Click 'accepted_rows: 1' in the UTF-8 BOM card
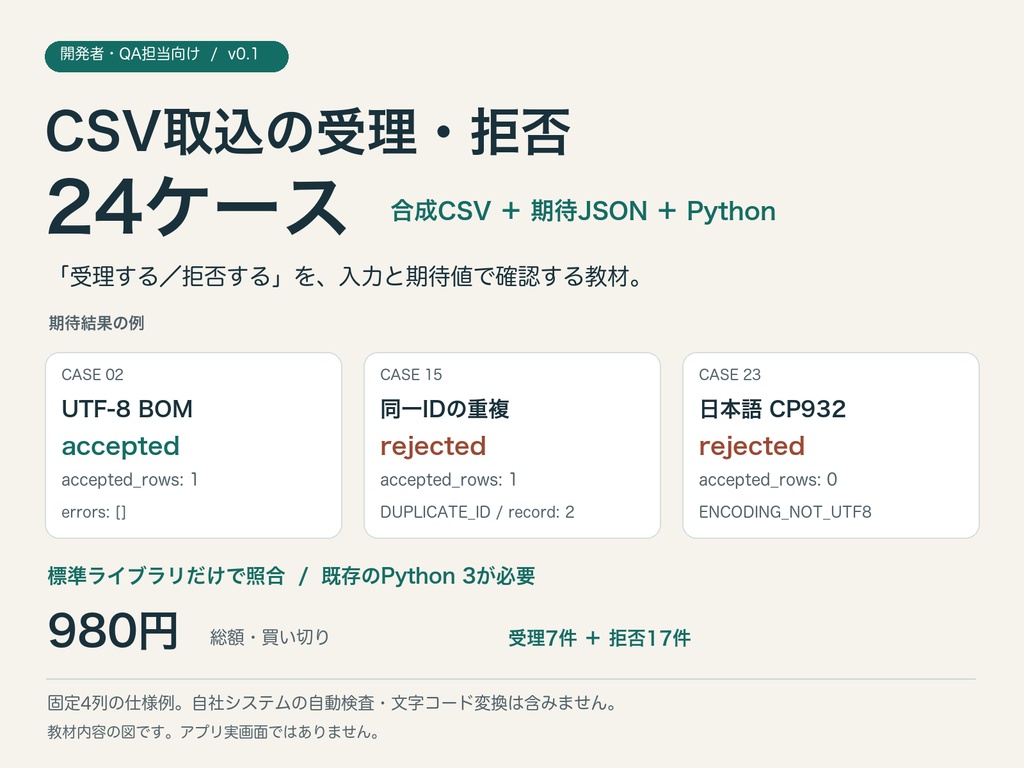 tap(129, 480)
